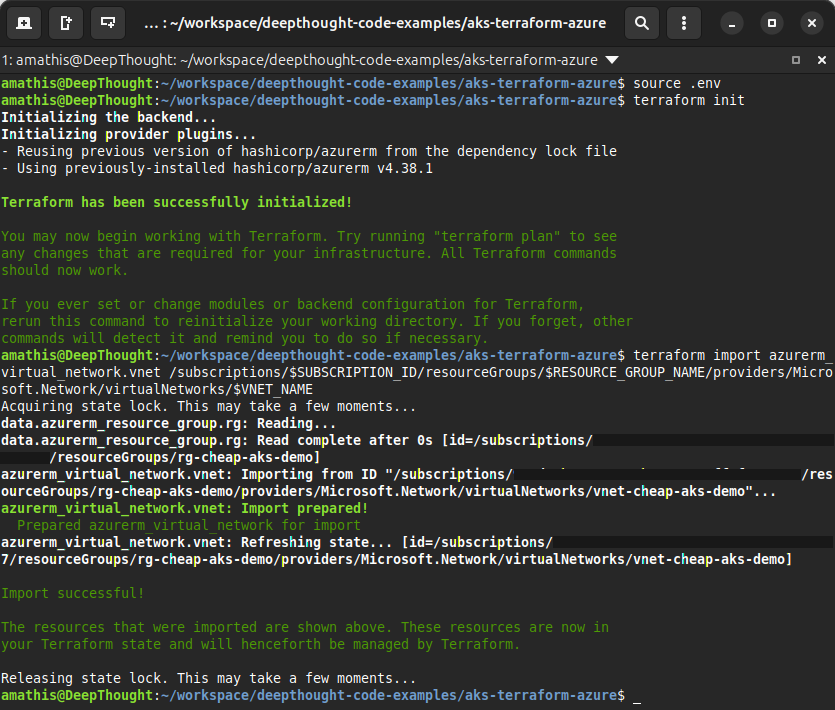
Task: Click 'Prepared azurerm_virtual_network for import' line
Action: (189, 526)
